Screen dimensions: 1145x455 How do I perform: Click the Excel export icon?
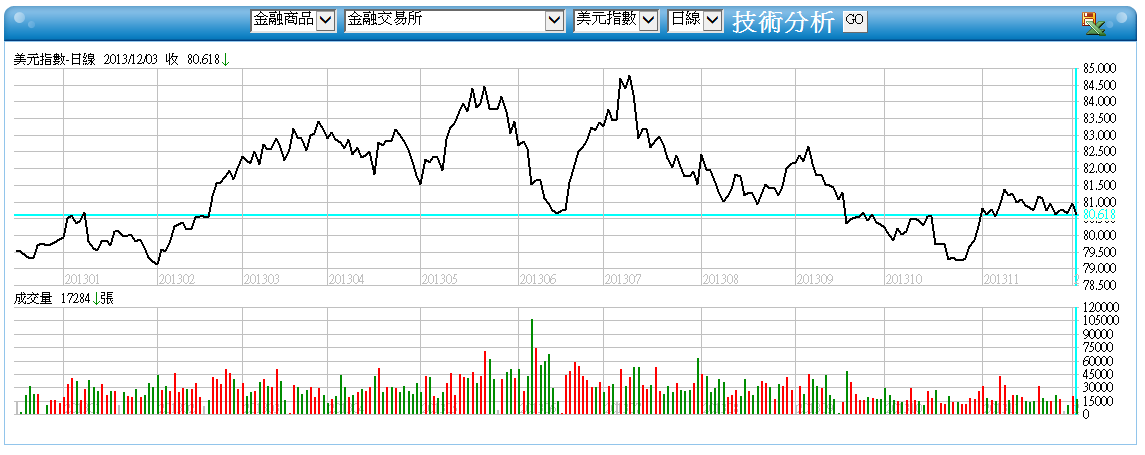[1093, 23]
